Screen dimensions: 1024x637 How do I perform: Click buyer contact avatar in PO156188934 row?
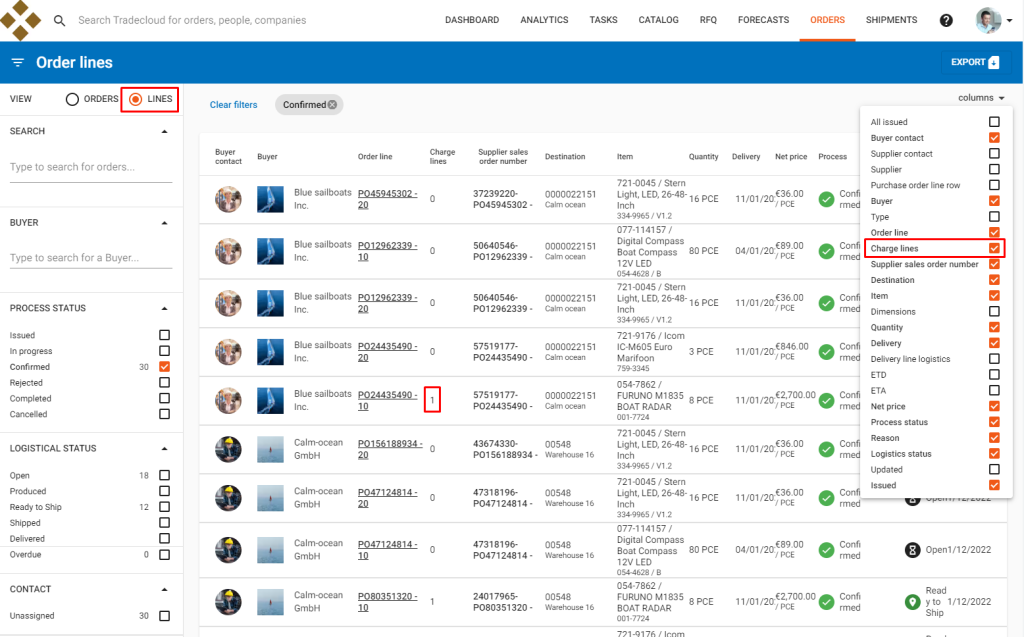(228, 449)
